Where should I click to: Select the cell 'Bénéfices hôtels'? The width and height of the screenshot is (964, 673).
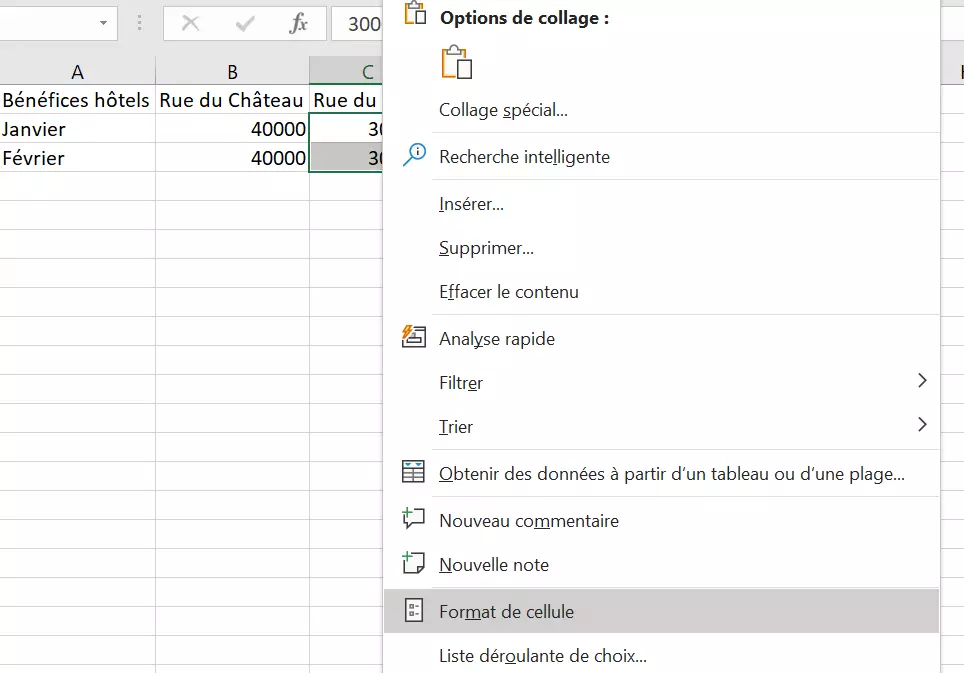tap(77, 100)
